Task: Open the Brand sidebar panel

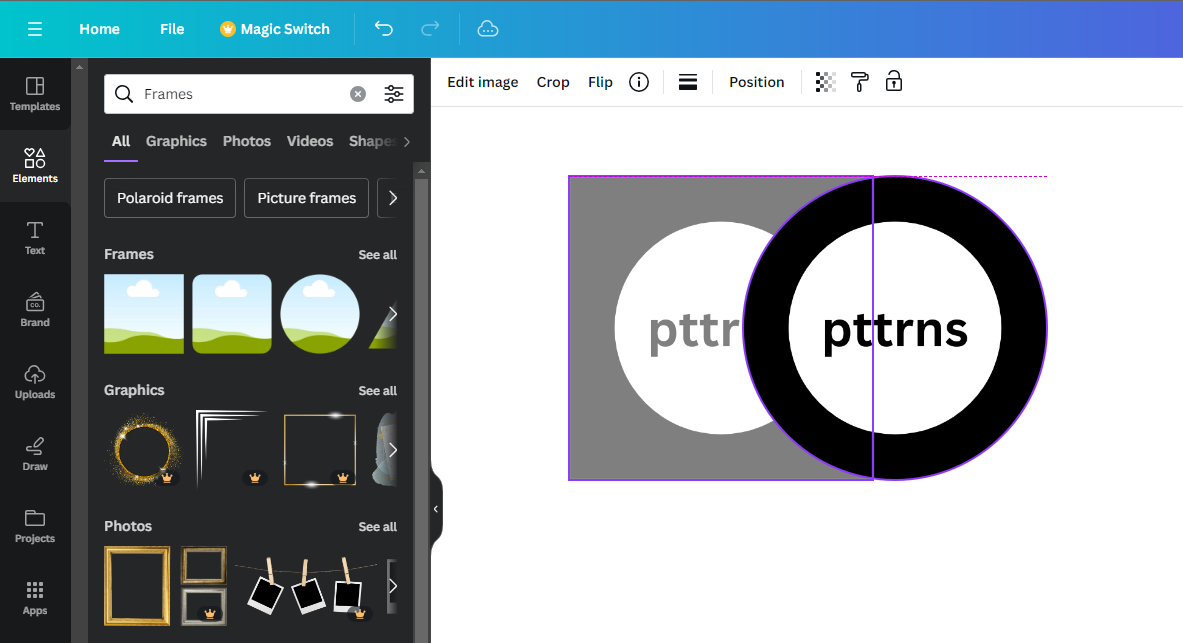Action: (x=35, y=309)
